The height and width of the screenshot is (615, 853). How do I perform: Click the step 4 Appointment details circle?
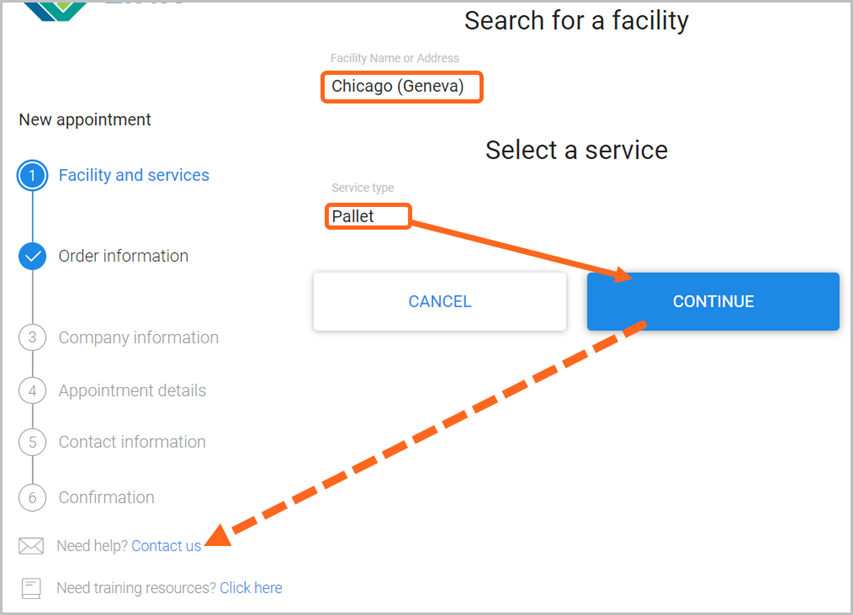[31, 391]
